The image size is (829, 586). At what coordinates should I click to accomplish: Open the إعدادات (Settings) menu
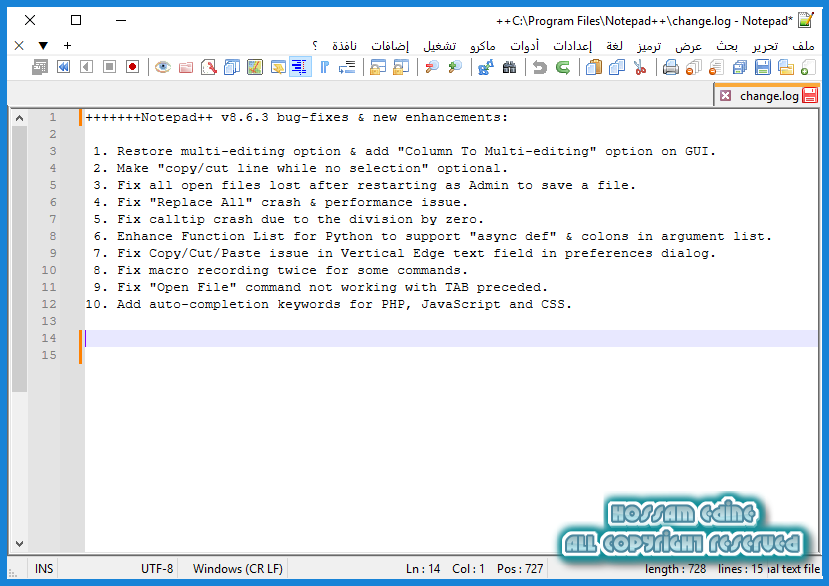(x=573, y=46)
